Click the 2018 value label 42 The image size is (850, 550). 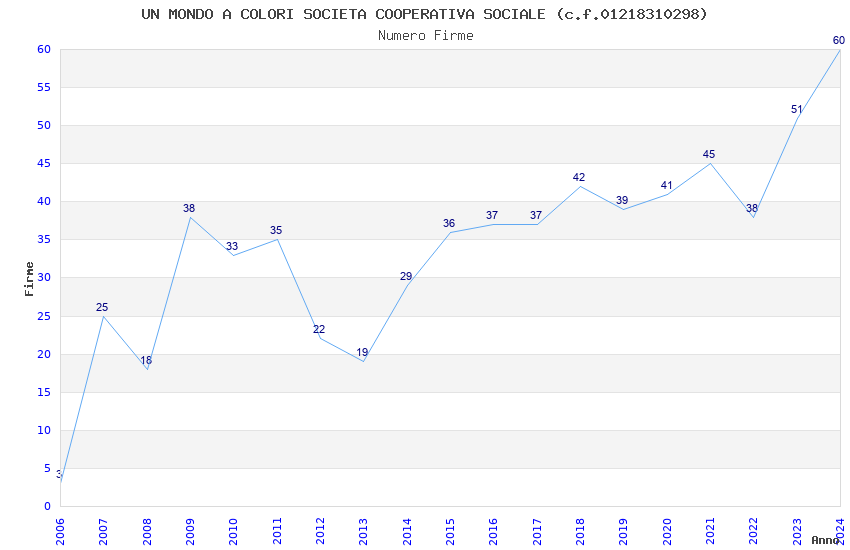[x=579, y=177]
